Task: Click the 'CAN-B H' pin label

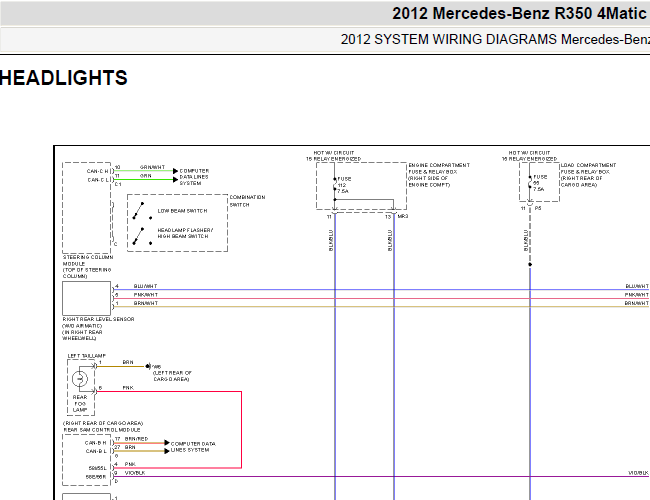Action: (x=95, y=443)
